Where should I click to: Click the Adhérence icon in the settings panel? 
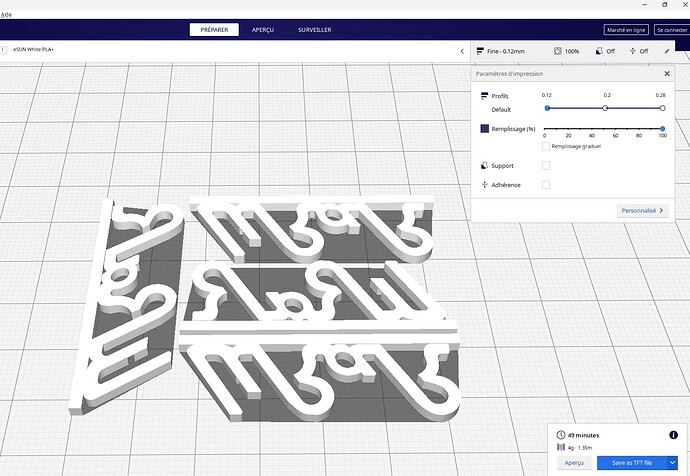click(484, 185)
